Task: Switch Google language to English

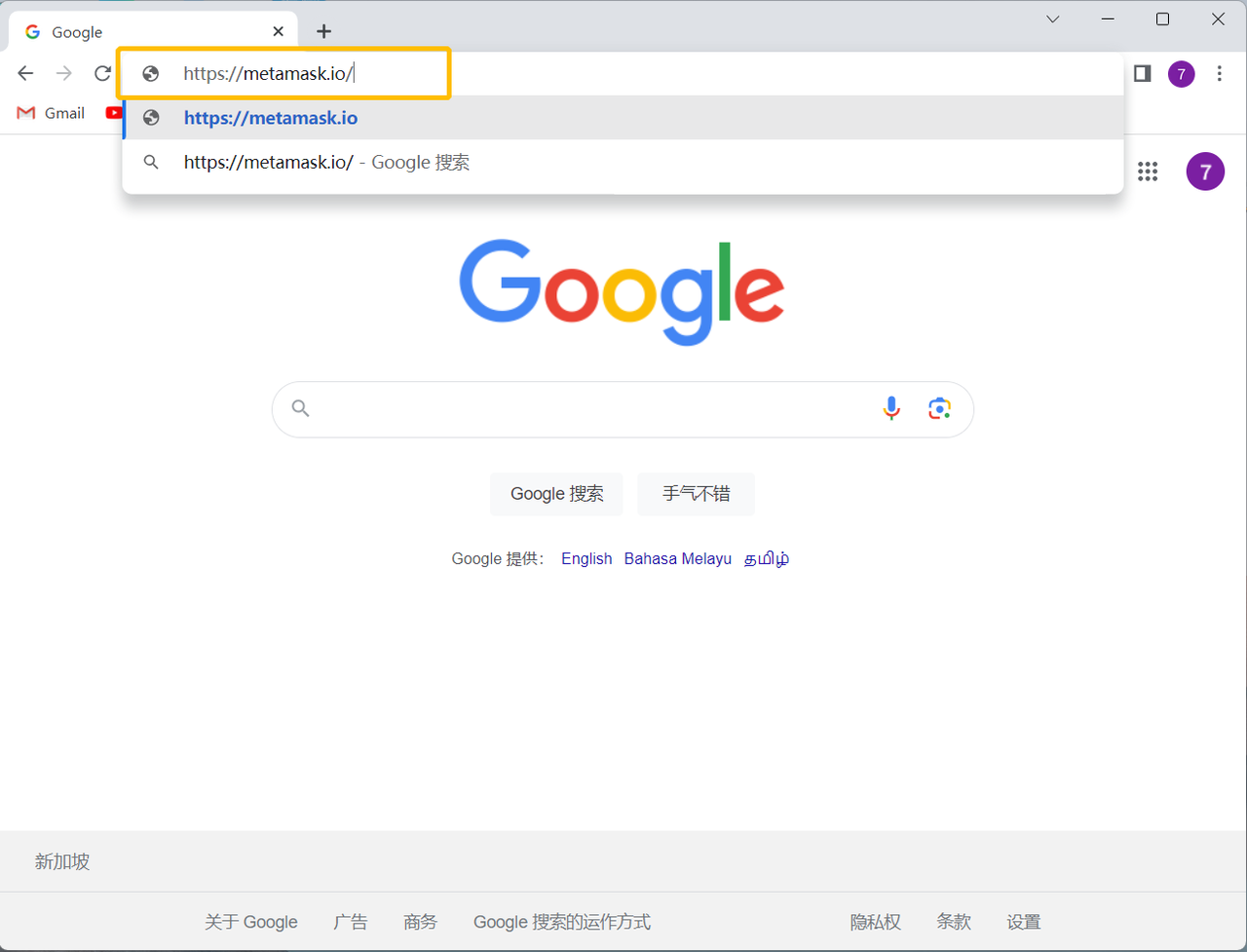Action: click(586, 558)
